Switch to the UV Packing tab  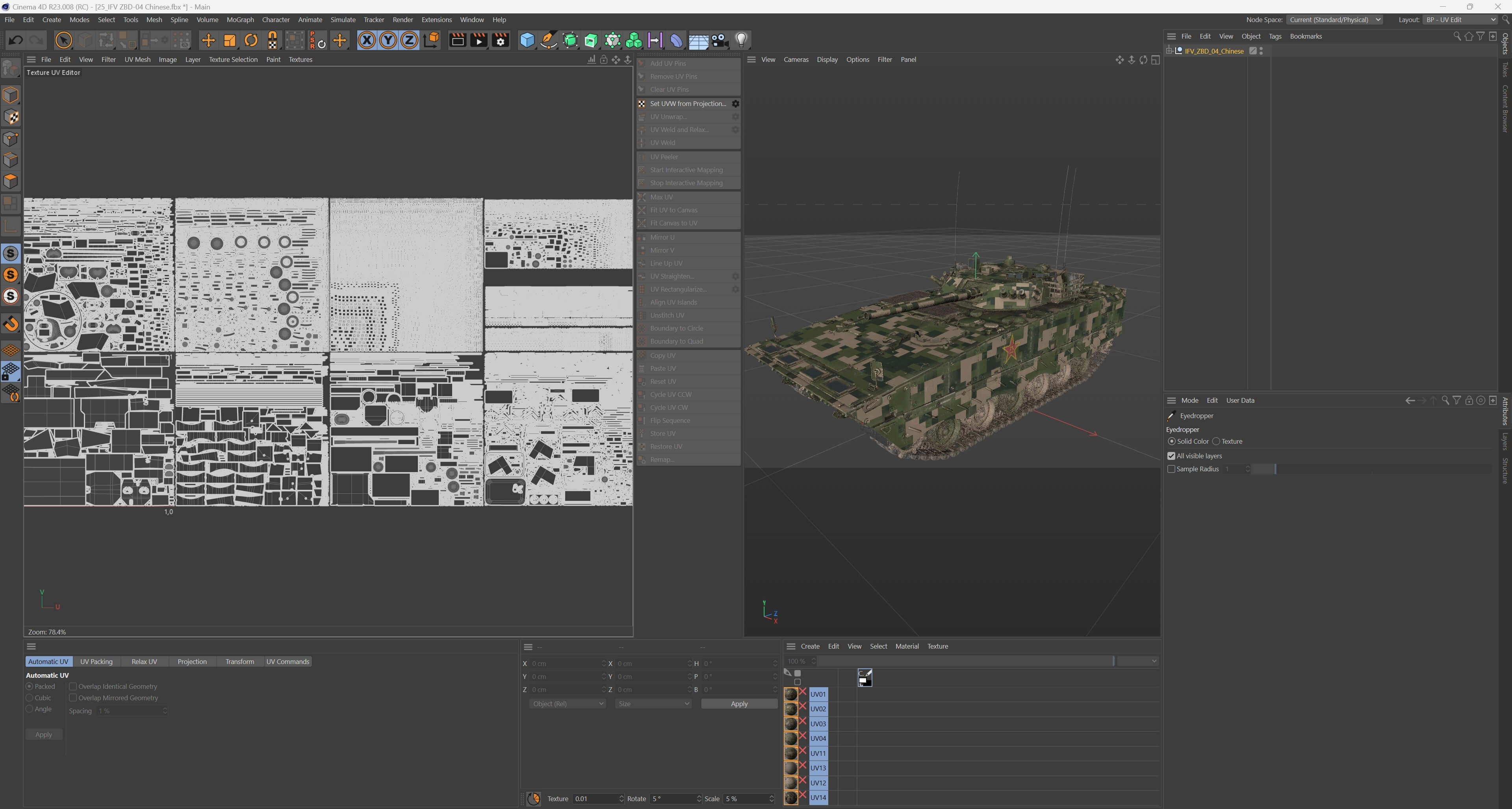coord(96,662)
